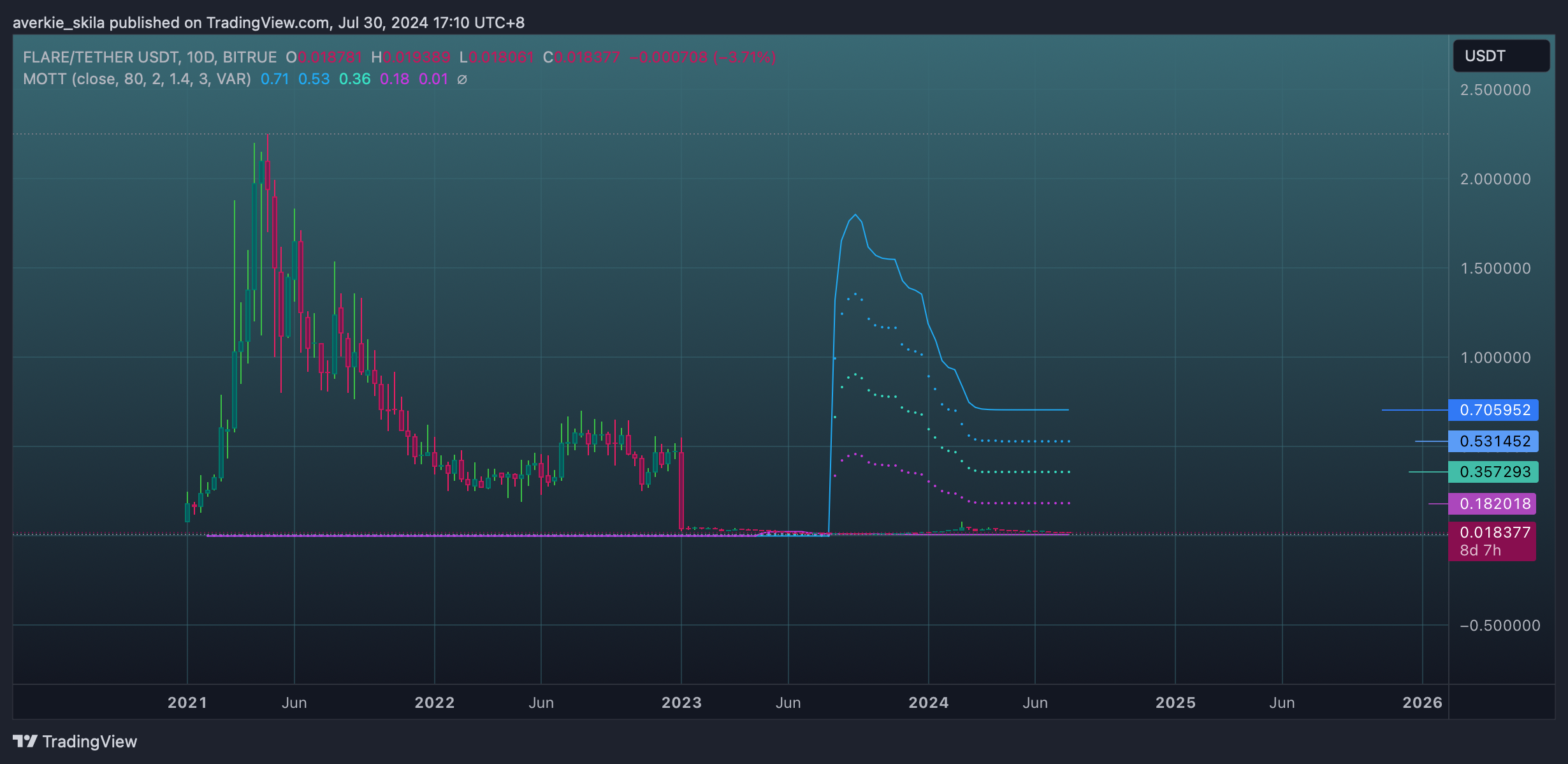The image size is (1568, 764).
Task: Click the 8d 7h countdown label
Action: pyautogui.click(x=1481, y=550)
